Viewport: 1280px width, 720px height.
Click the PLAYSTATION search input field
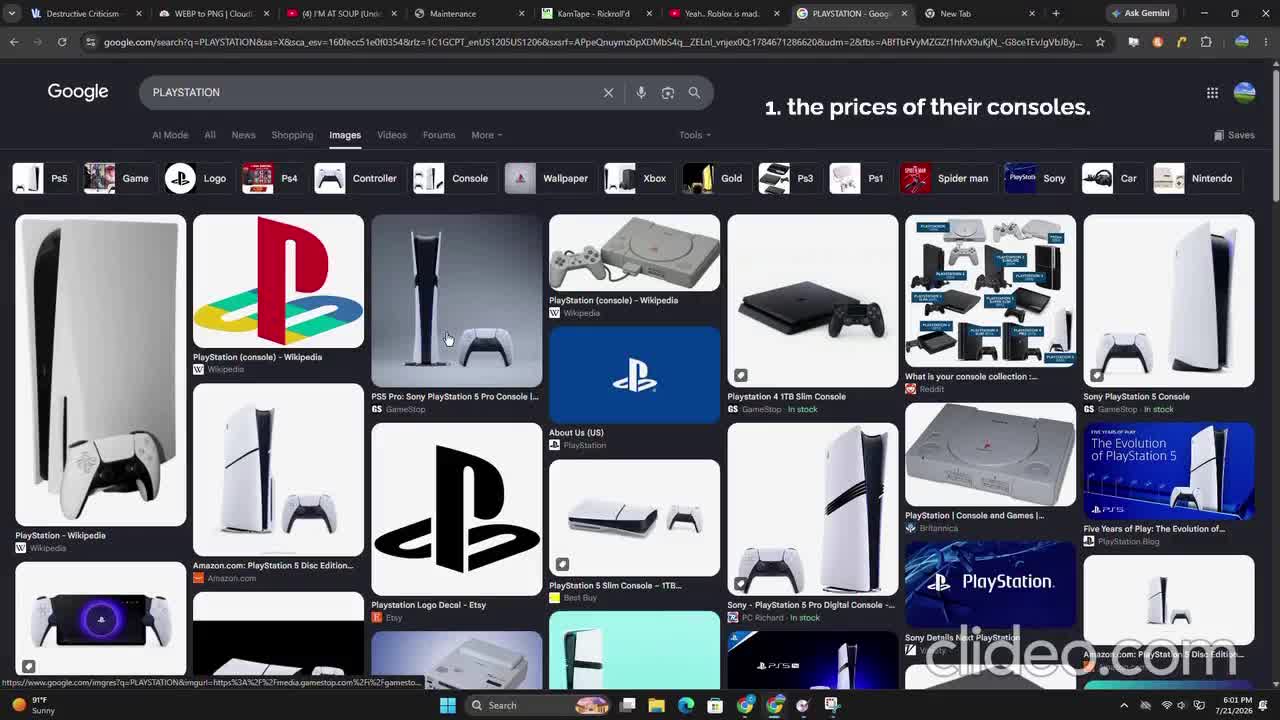pos(370,92)
